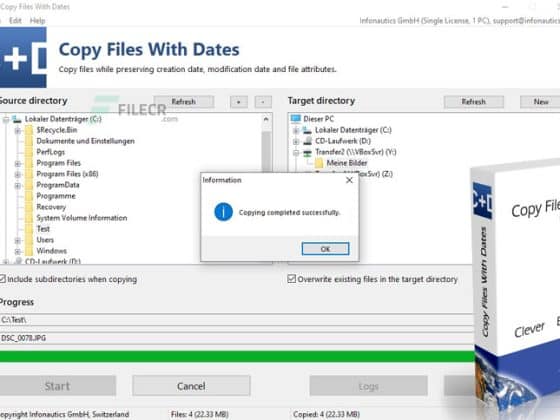Viewport: 560px width, 420px height.
Task: Expand CD-Laufwerk (D:) in target tree
Action: (x=296, y=141)
